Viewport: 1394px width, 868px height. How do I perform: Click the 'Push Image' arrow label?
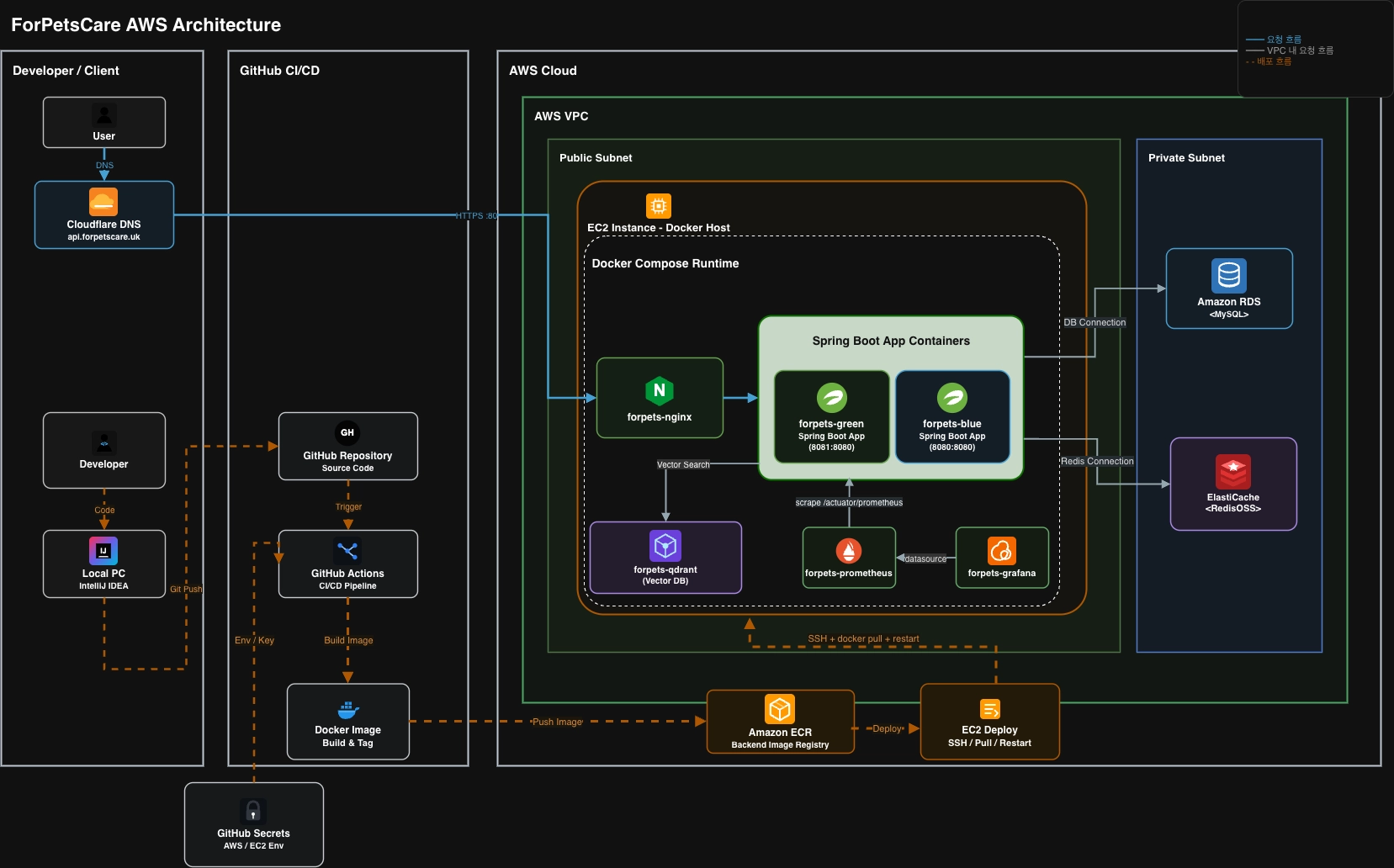click(x=557, y=722)
